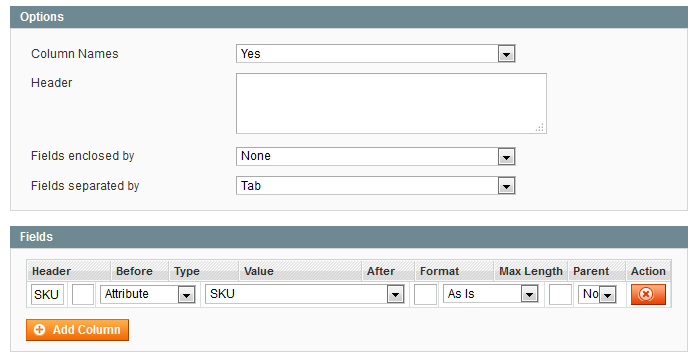Click the Options section title bar

click(x=349, y=17)
